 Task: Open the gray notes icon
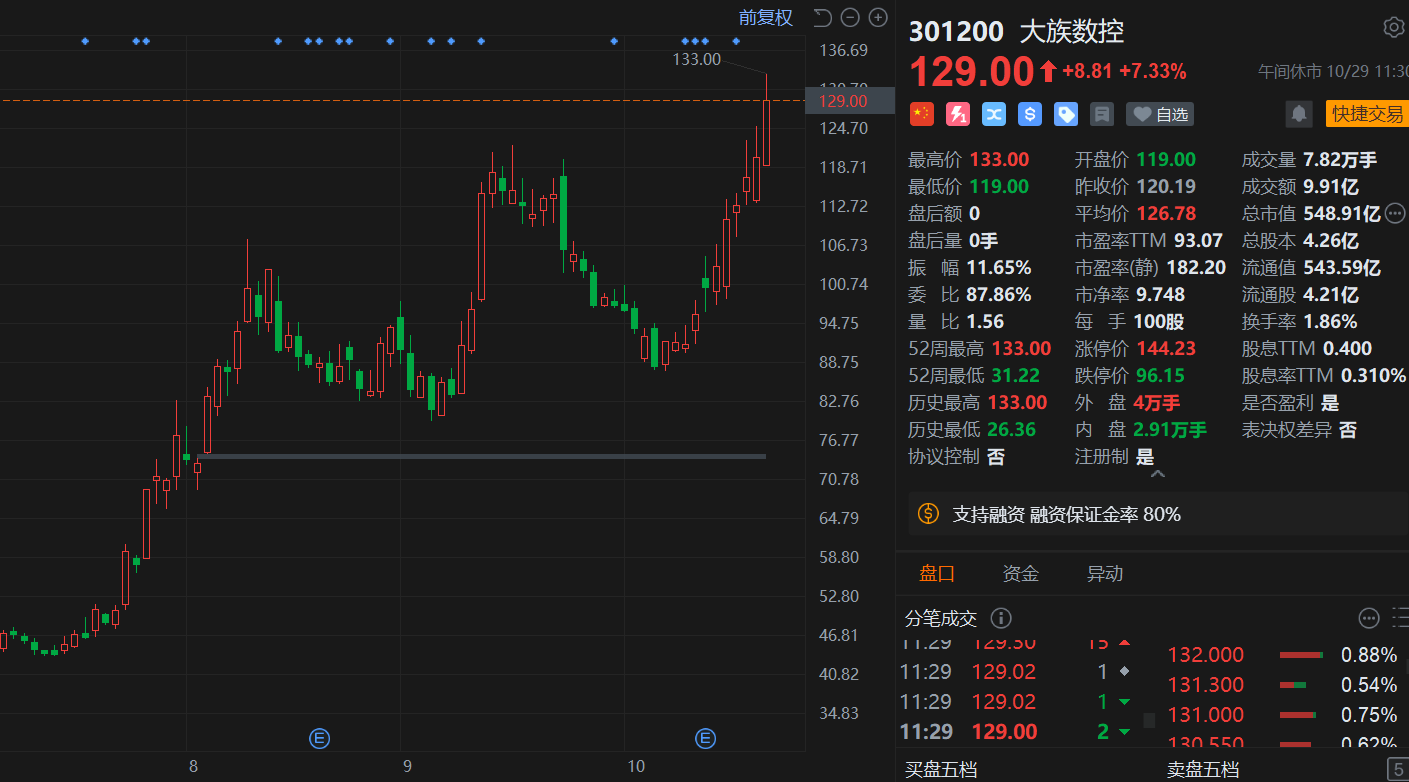1102,114
